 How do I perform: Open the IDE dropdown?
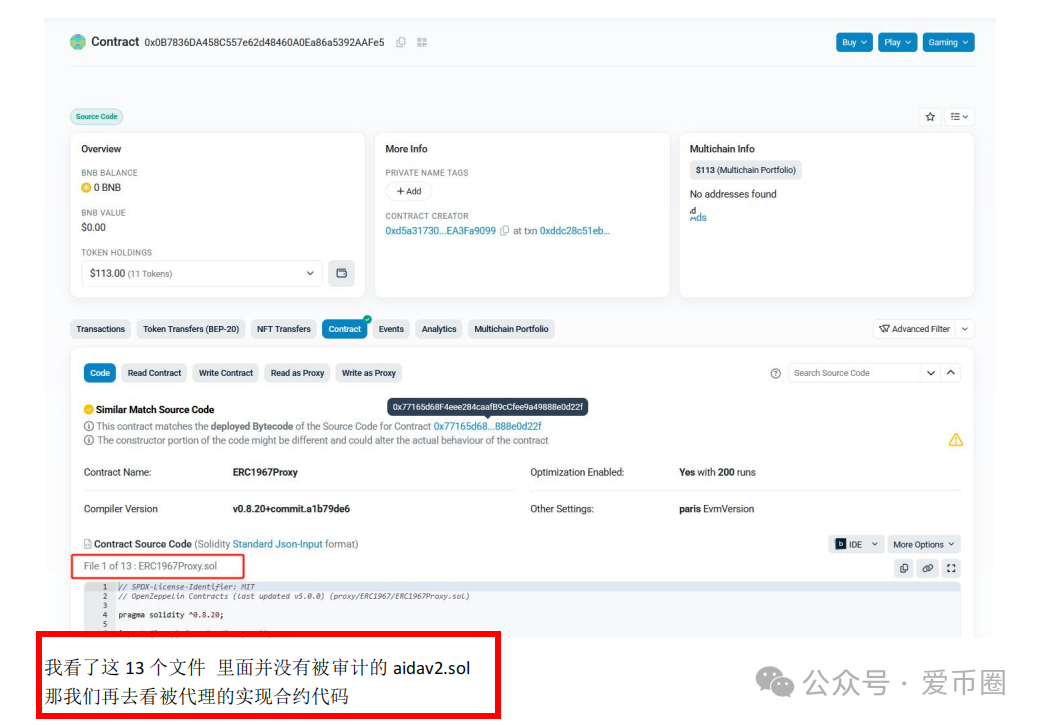[856, 545]
